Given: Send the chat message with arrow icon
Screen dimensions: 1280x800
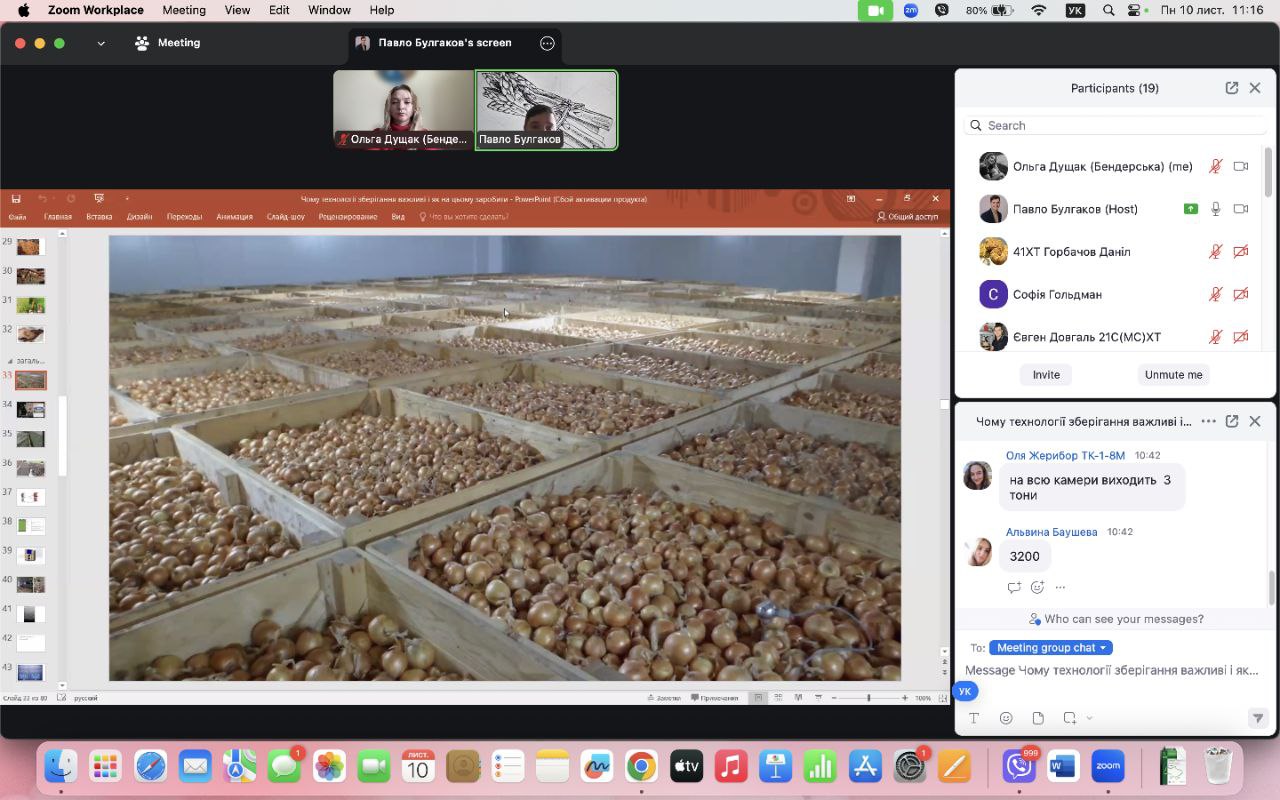Looking at the screenshot, I should point(1258,718).
